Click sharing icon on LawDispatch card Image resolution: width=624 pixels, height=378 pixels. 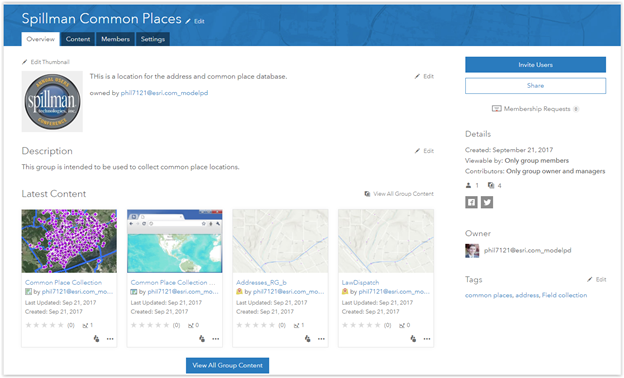tap(413, 339)
